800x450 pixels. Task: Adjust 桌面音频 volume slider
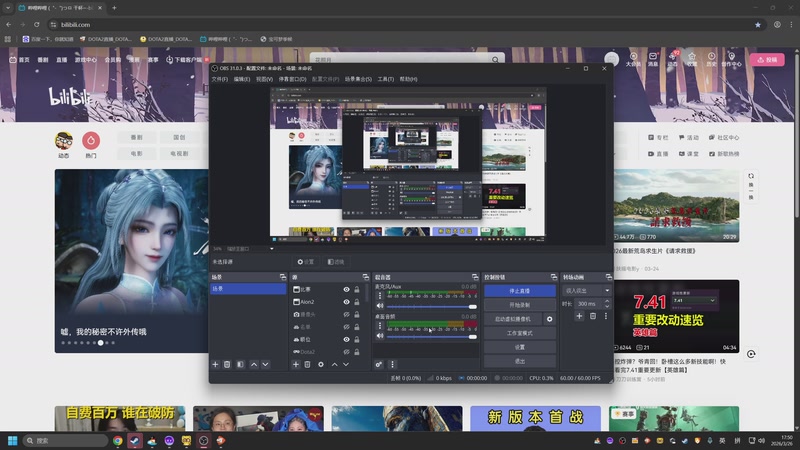[432, 337]
